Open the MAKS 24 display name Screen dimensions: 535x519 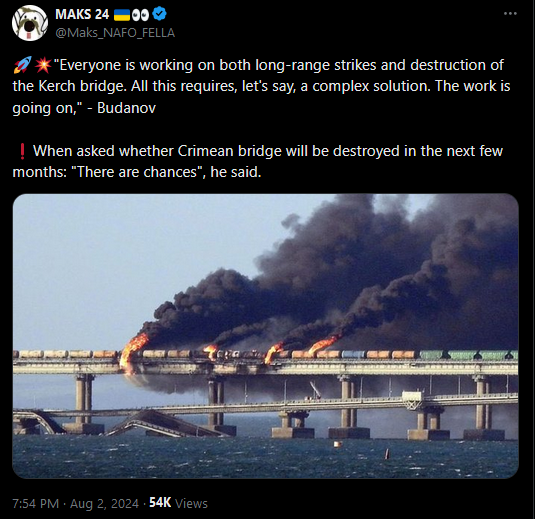click(82, 14)
